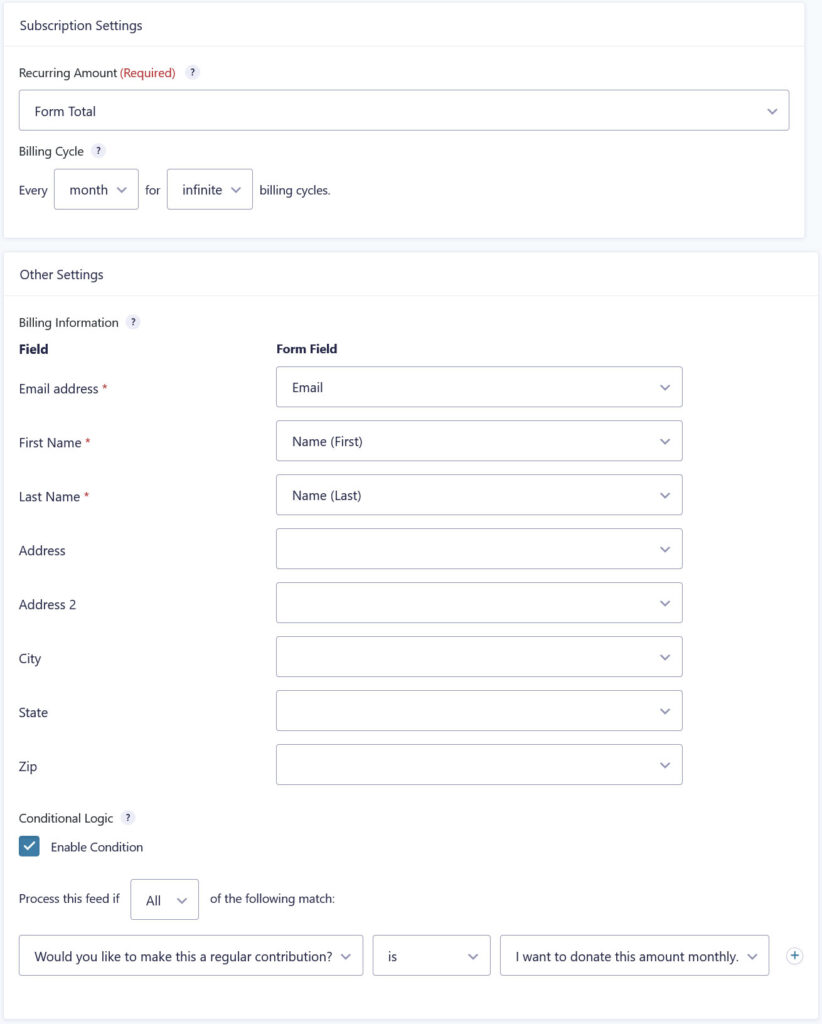Open the Email address field mapping dropdown
Screen dimensions: 822x1024
[x=478, y=386]
